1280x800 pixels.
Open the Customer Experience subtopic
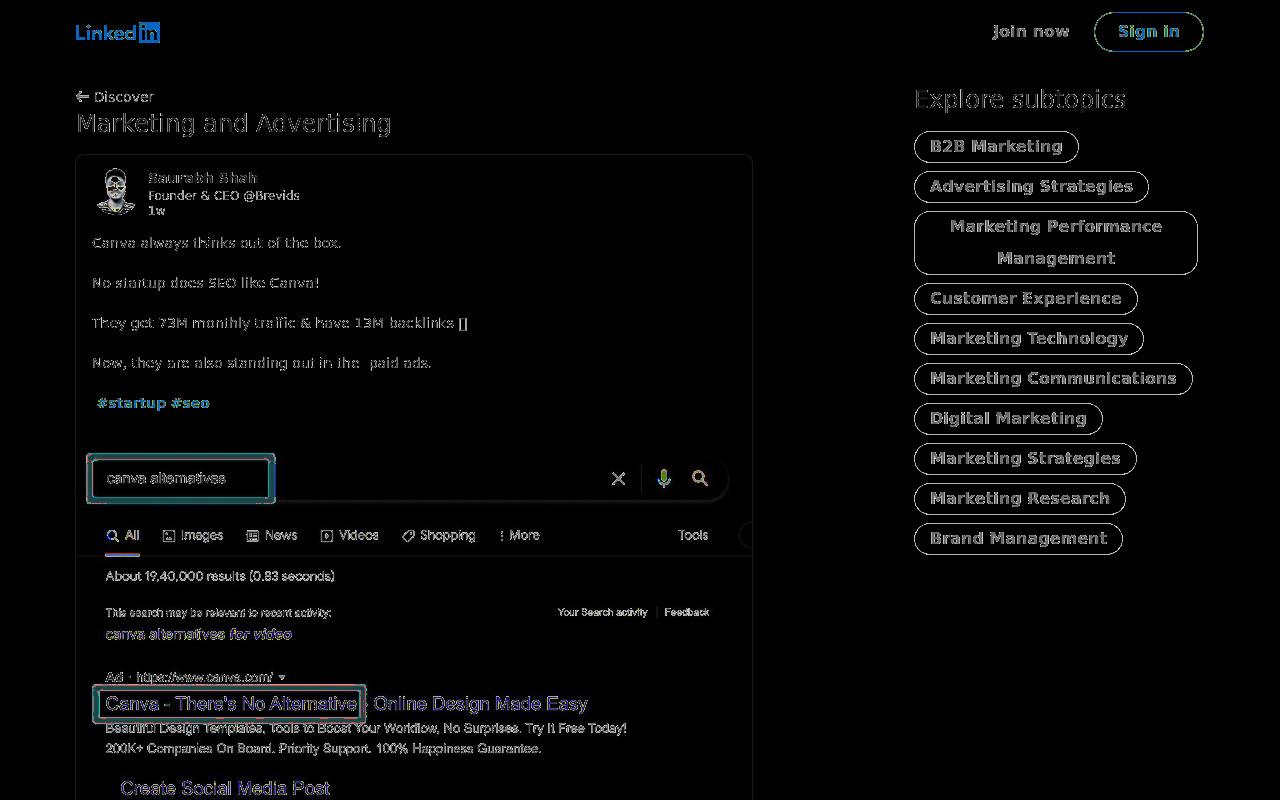coord(1026,298)
